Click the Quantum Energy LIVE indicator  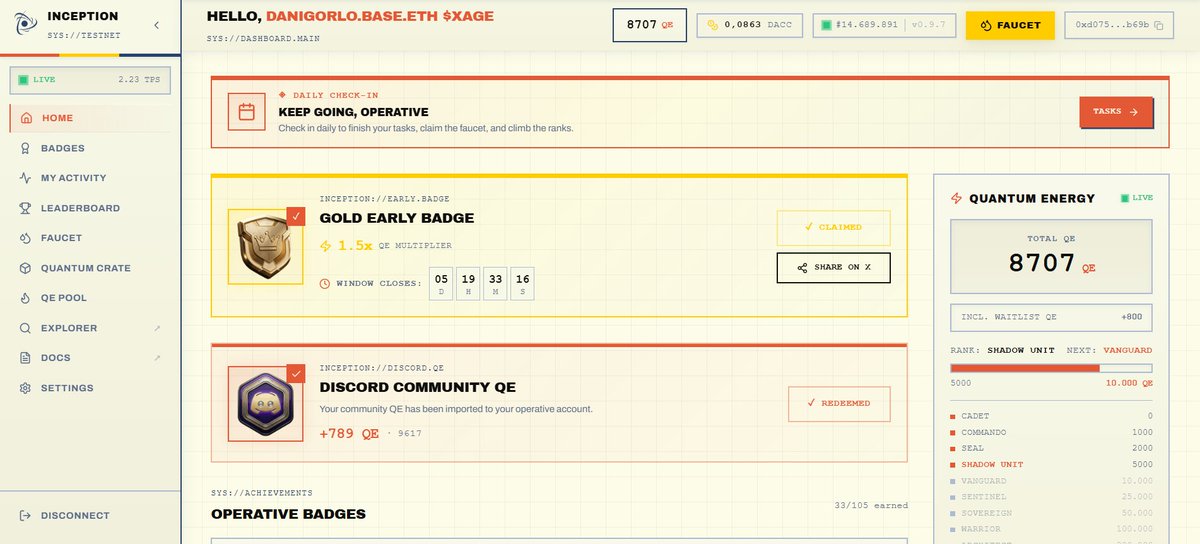point(1136,198)
